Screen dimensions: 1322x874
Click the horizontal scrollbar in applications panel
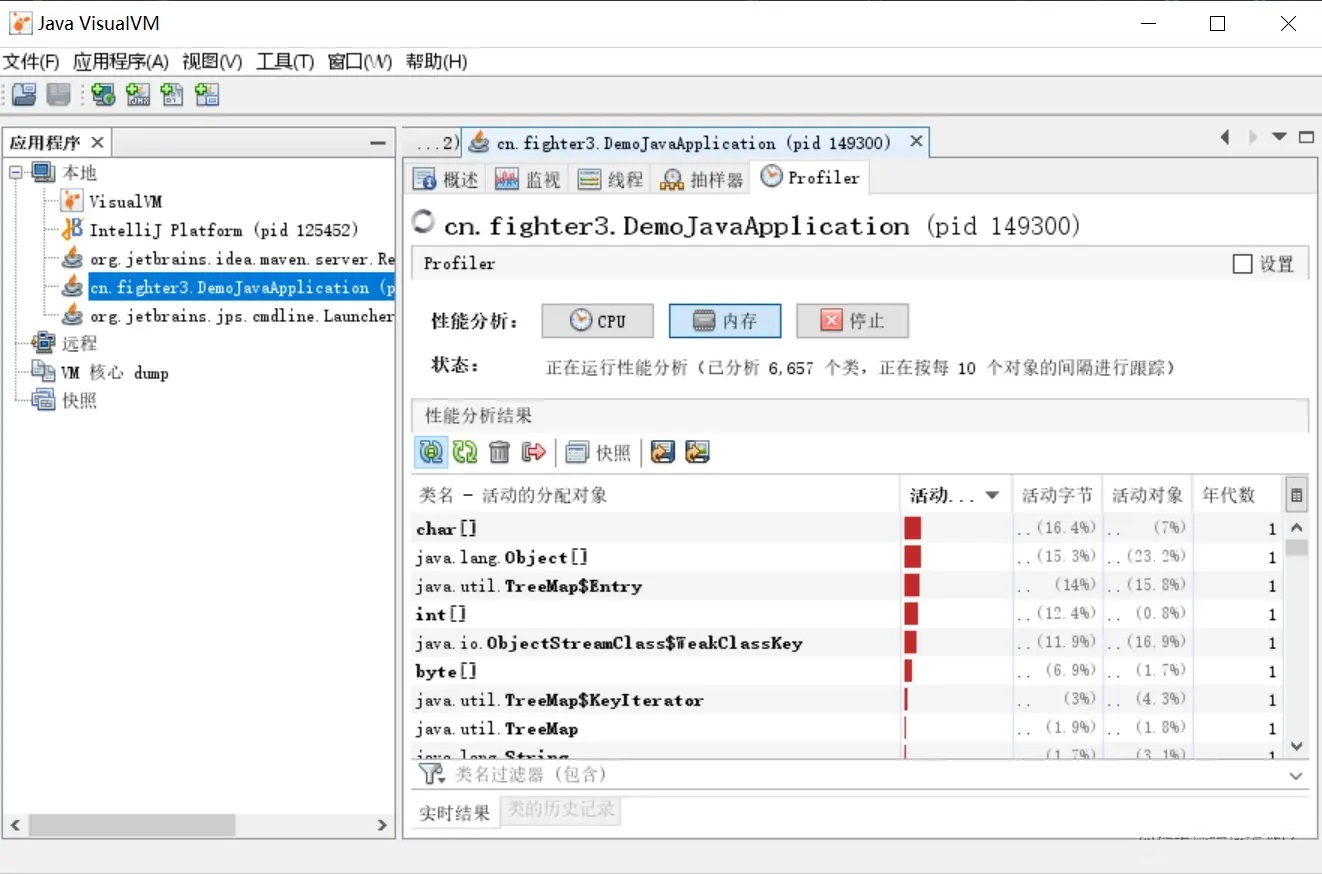[130, 825]
